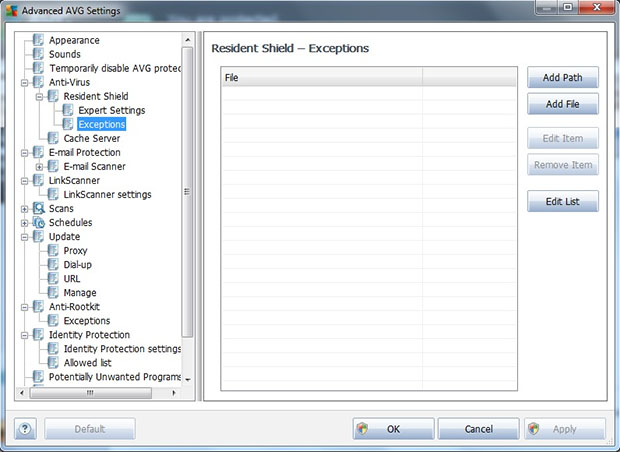This screenshot has width=620, height=452.
Task: Collapse the Identity Protection node
Action: 25,335
